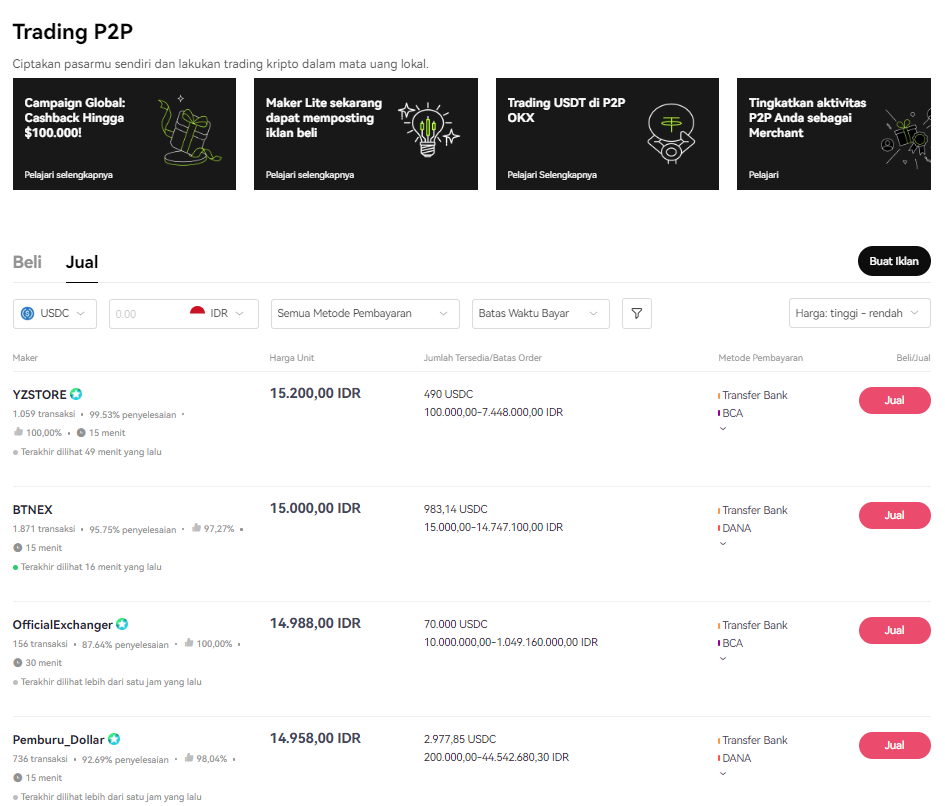Expand BTNEX payment methods chevron
This screenshot has height=806, width=945.
tap(723, 544)
